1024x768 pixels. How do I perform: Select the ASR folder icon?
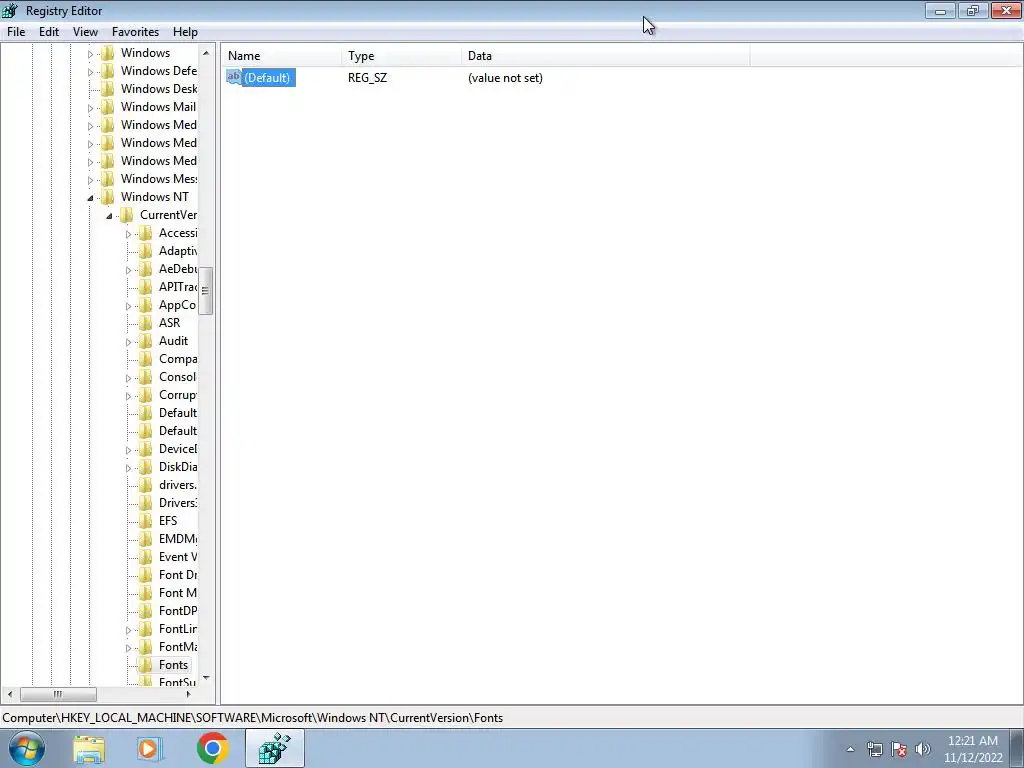click(x=146, y=323)
